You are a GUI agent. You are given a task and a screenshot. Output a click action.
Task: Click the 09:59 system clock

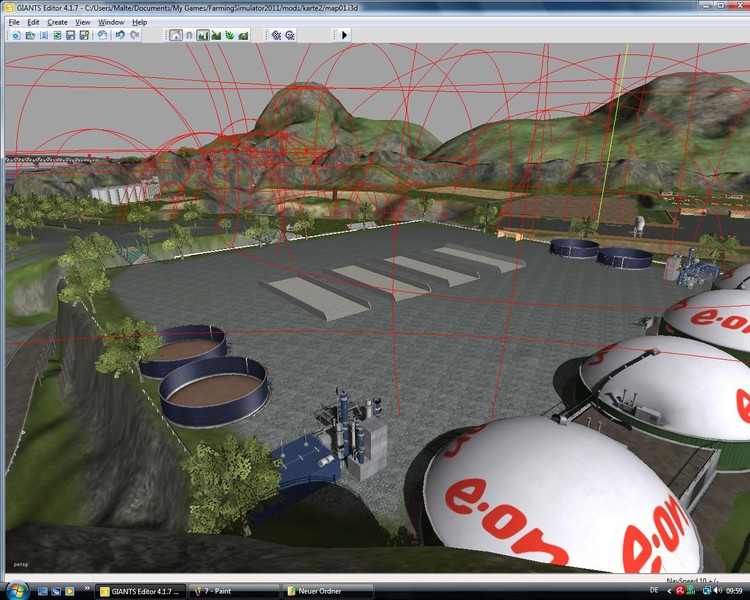734,591
